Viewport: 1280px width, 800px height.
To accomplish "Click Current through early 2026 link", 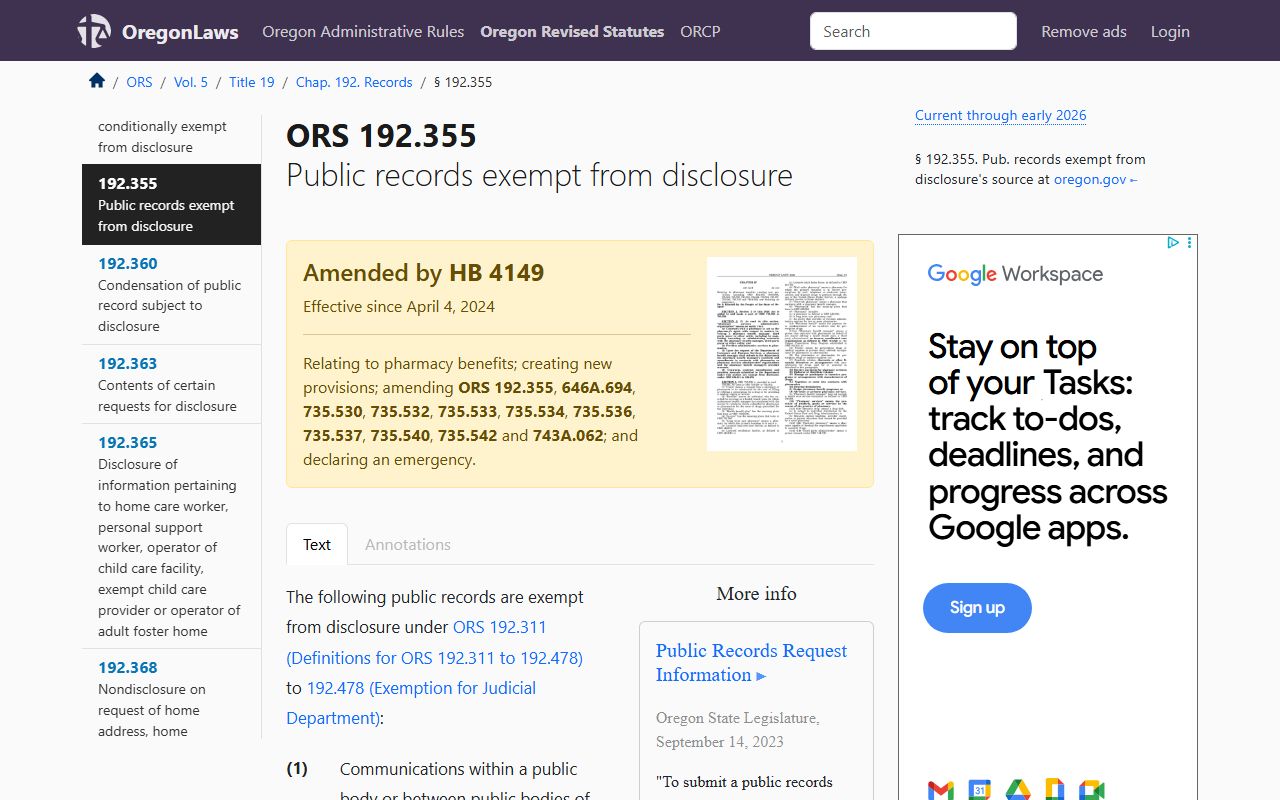I will (1000, 115).
